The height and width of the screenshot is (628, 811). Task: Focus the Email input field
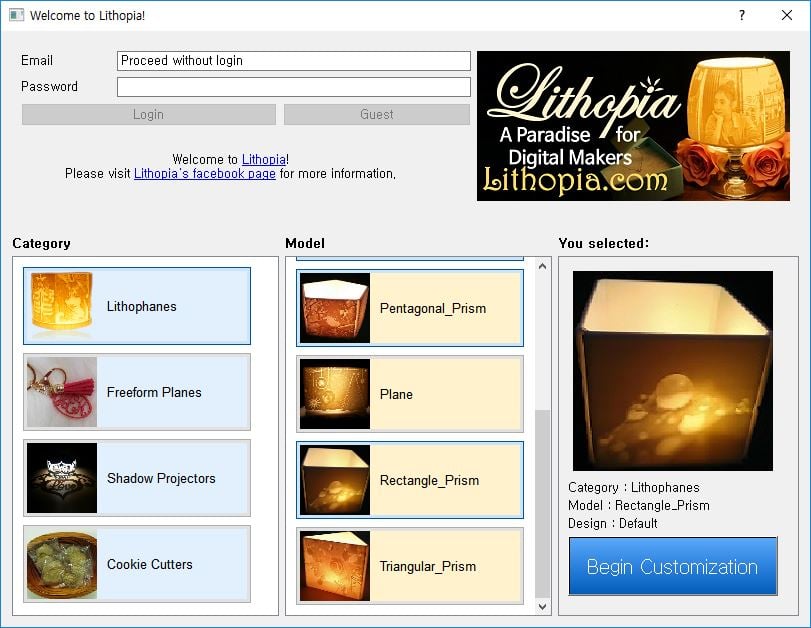pos(294,61)
